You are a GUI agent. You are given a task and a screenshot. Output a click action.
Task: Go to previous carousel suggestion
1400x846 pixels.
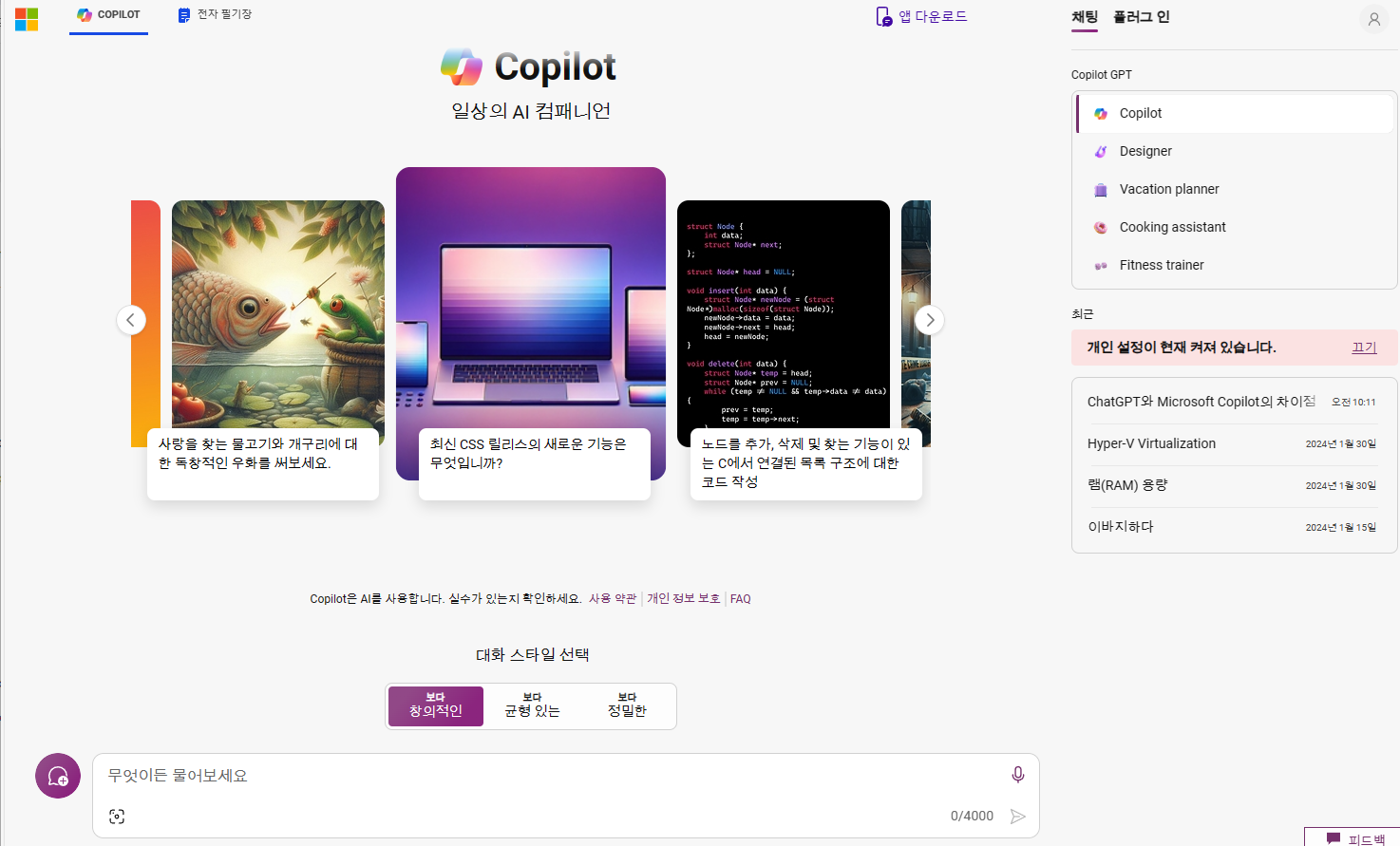point(131,320)
